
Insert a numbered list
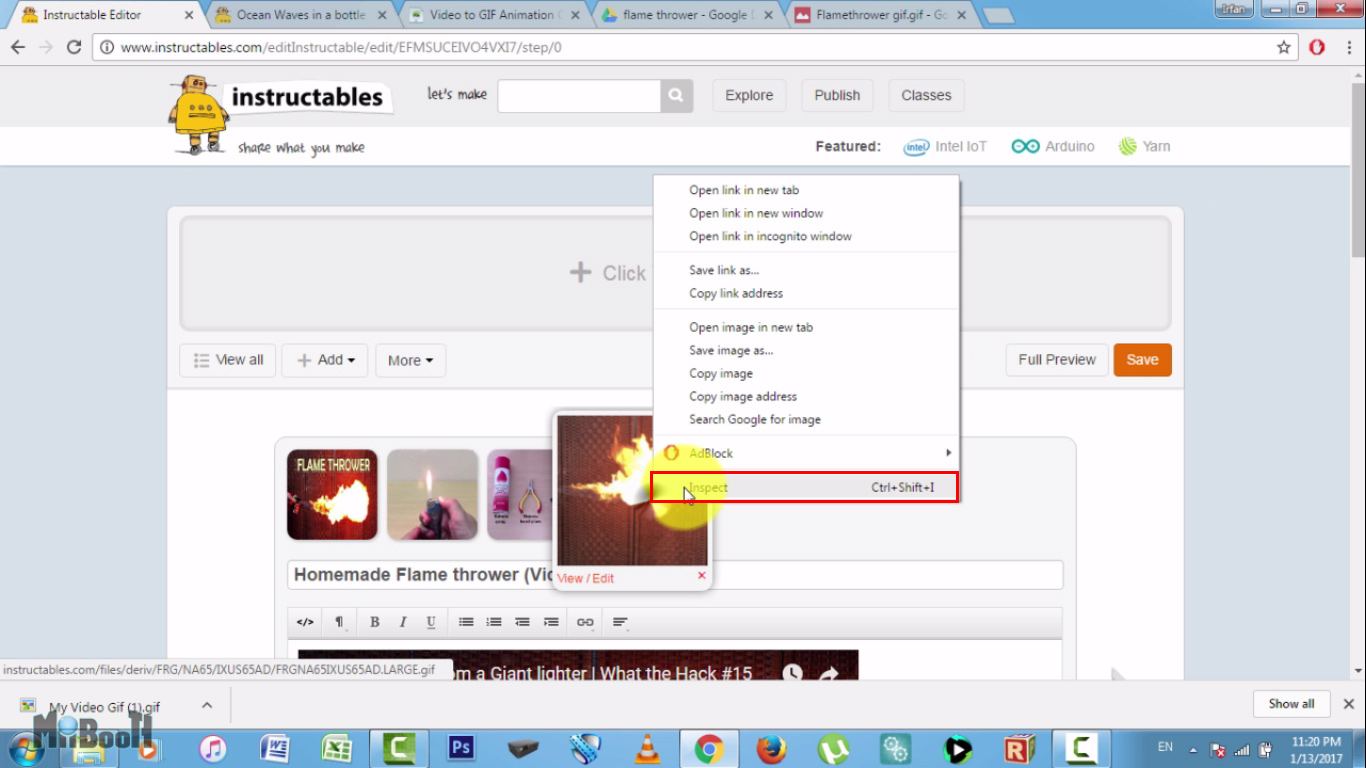(494, 622)
